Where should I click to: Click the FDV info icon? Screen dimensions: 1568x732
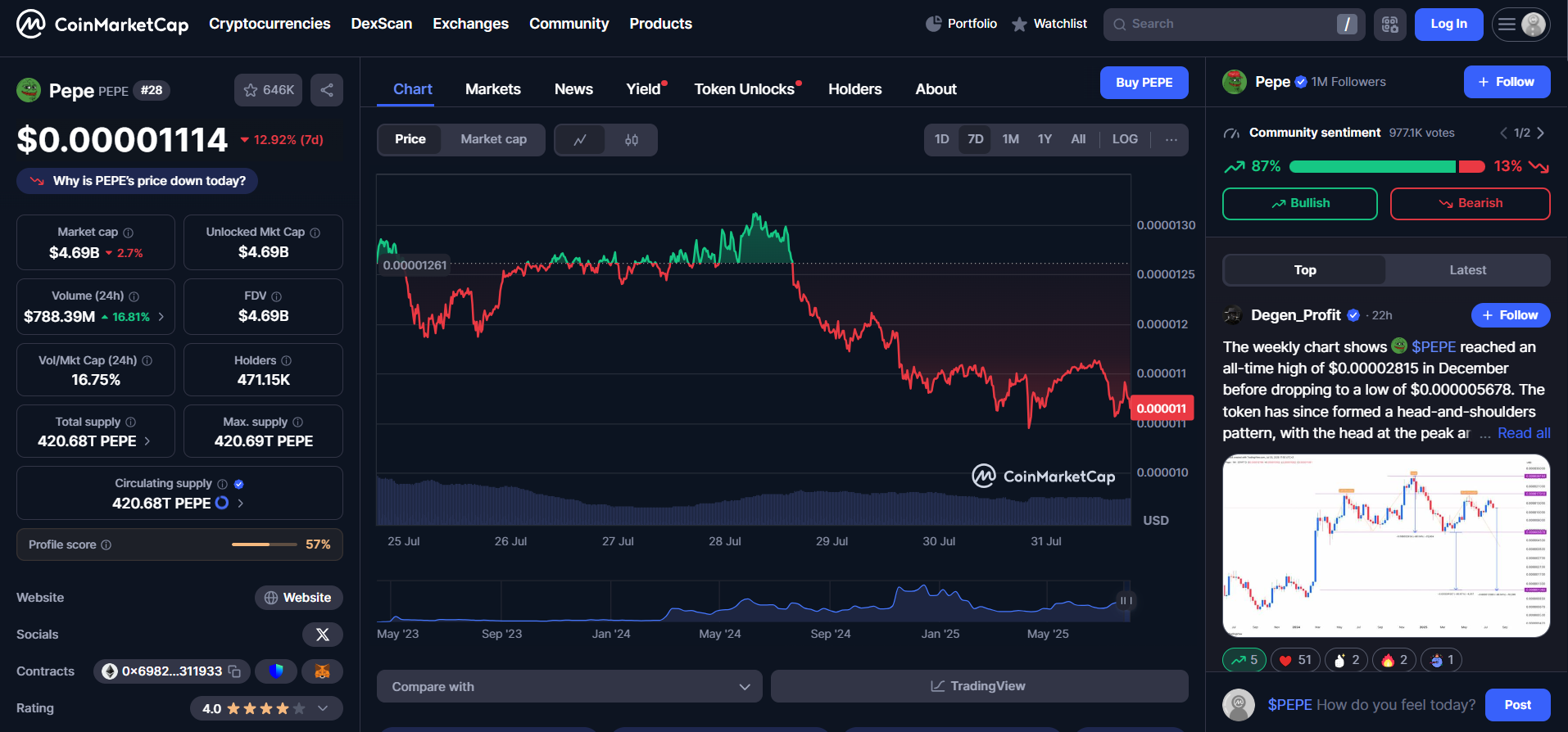[277, 296]
